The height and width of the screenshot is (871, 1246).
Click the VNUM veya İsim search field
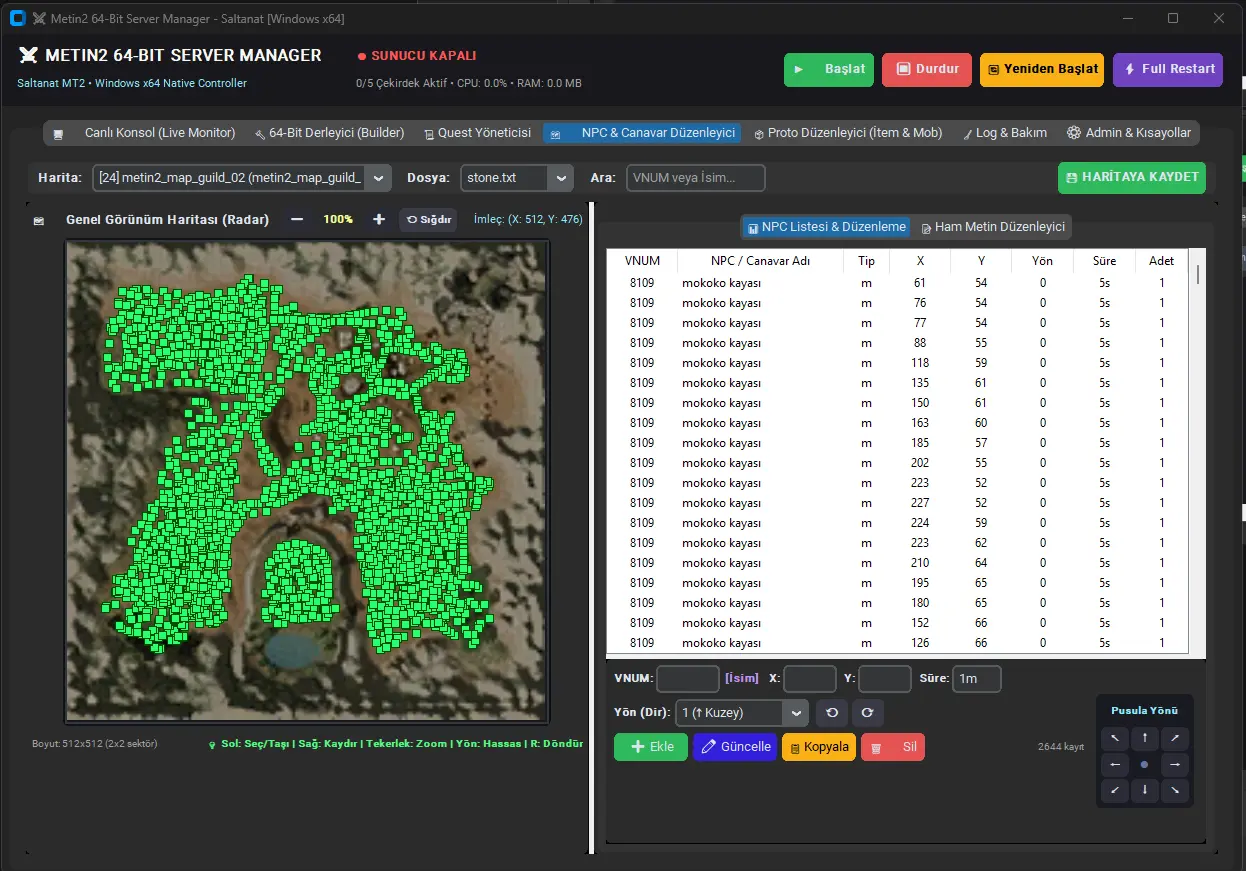[696, 178]
